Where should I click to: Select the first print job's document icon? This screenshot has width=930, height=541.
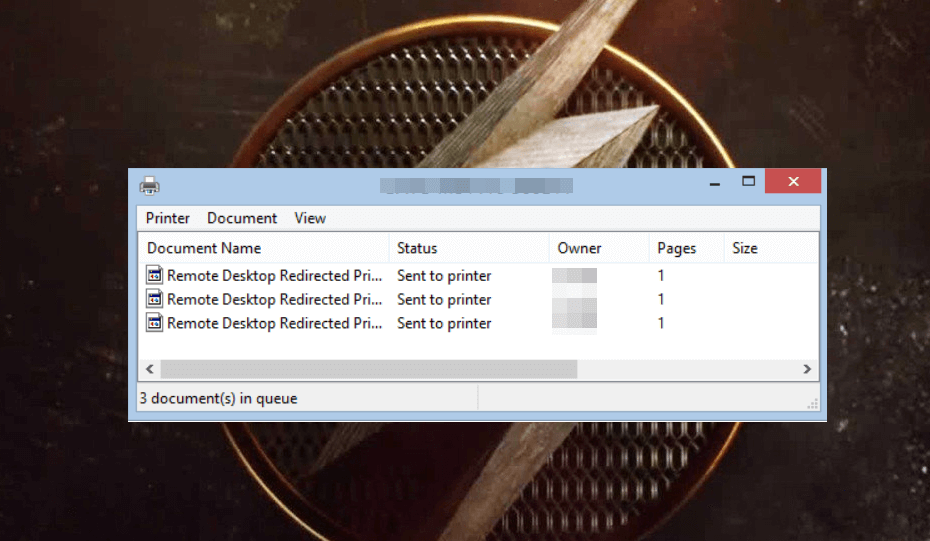tap(154, 275)
